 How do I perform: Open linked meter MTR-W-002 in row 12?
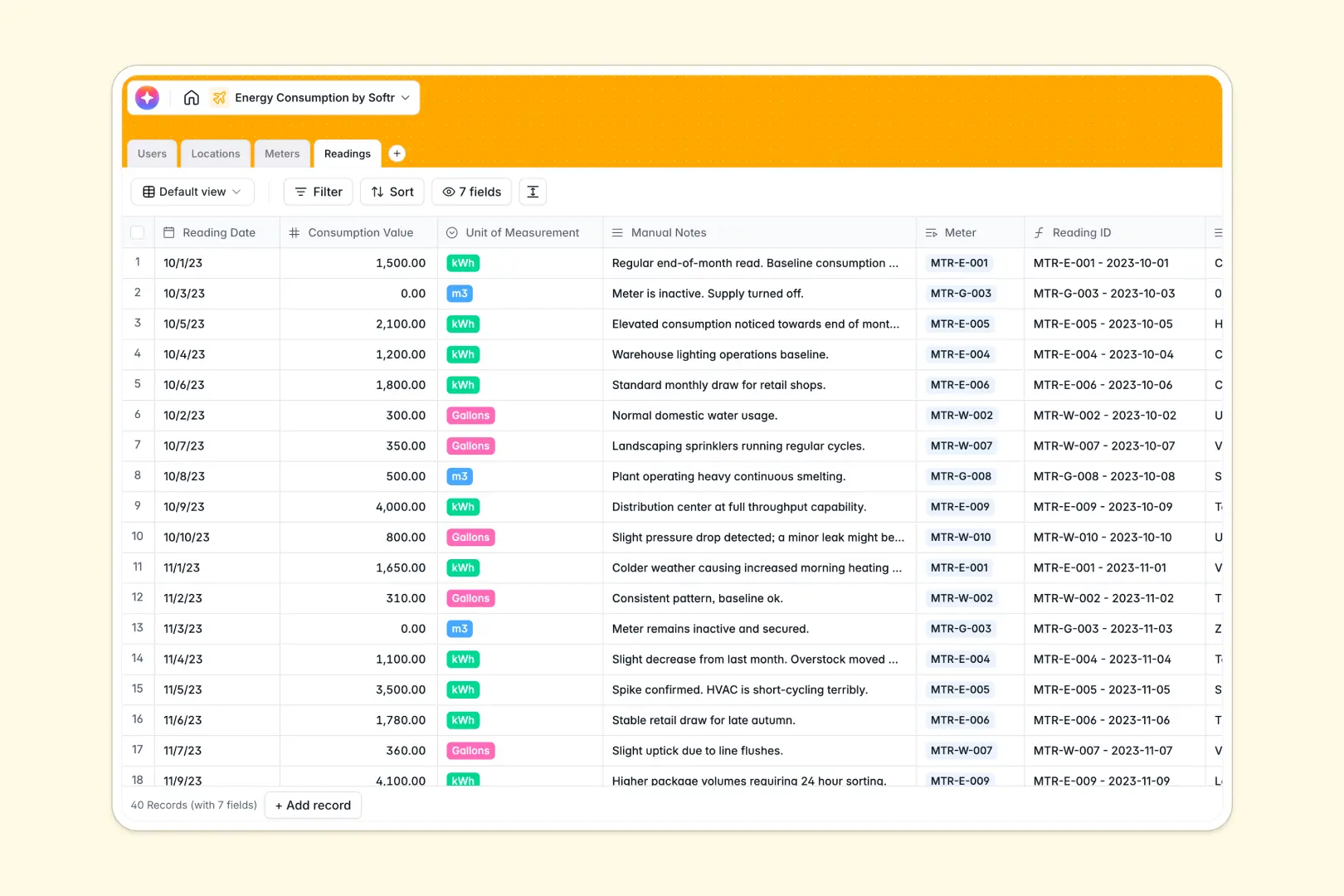(962, 598)
